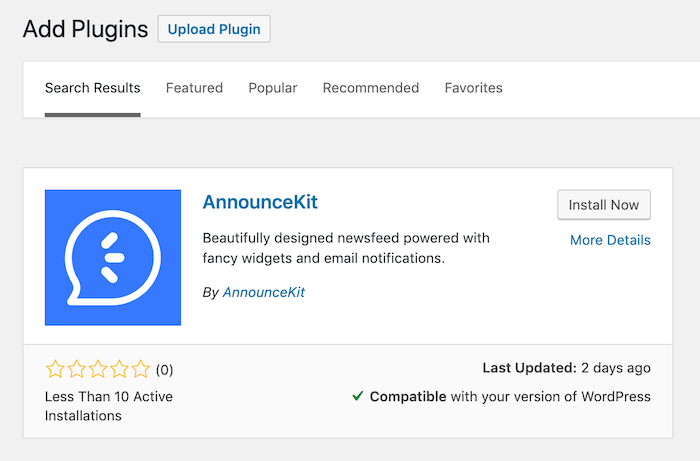Install the AnnounceKit plugin now
The height and width of the screenshot is (461, 700).
pos(603,205)
